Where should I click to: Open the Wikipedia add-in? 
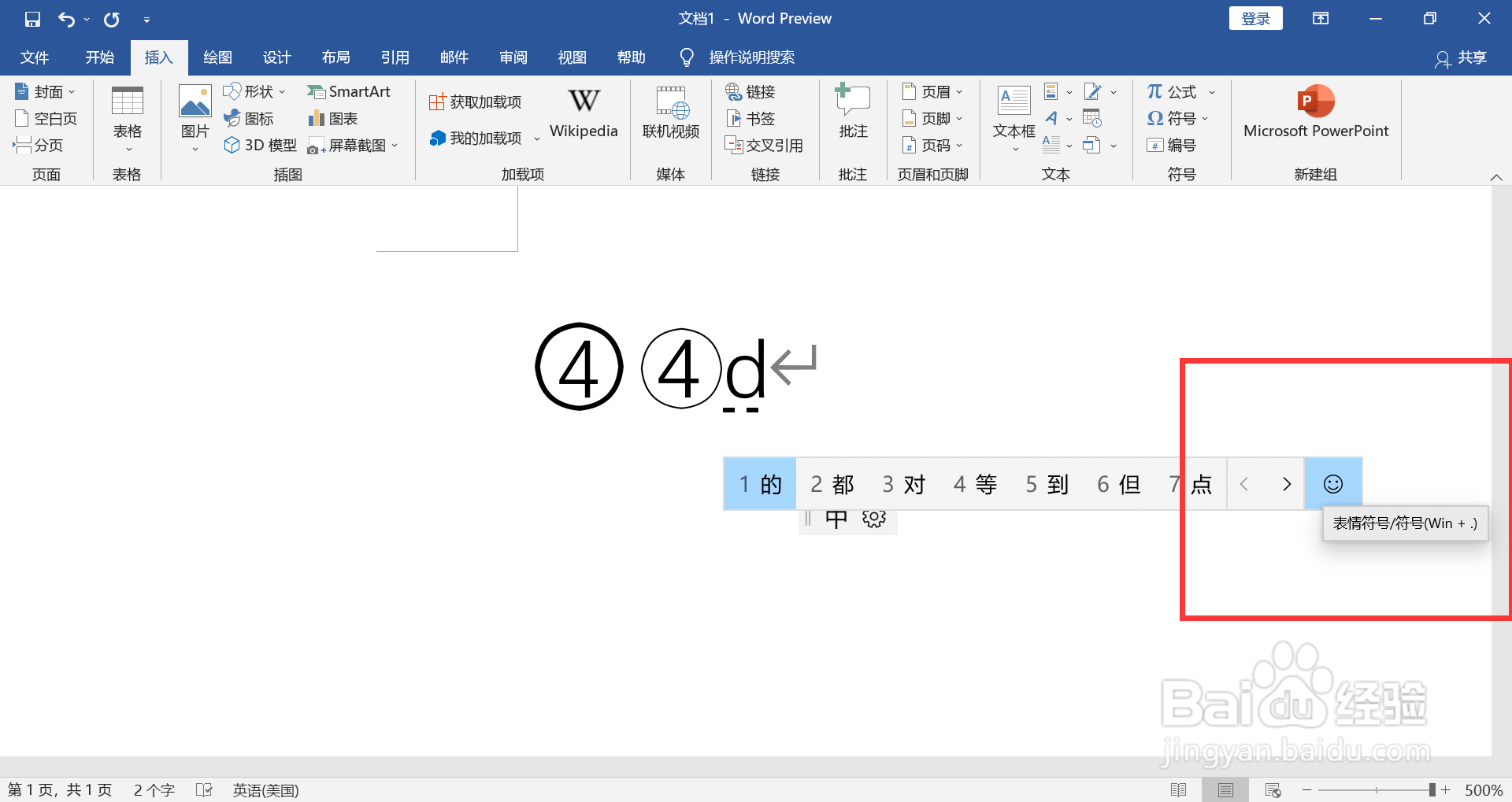click(x=583, y=112)
